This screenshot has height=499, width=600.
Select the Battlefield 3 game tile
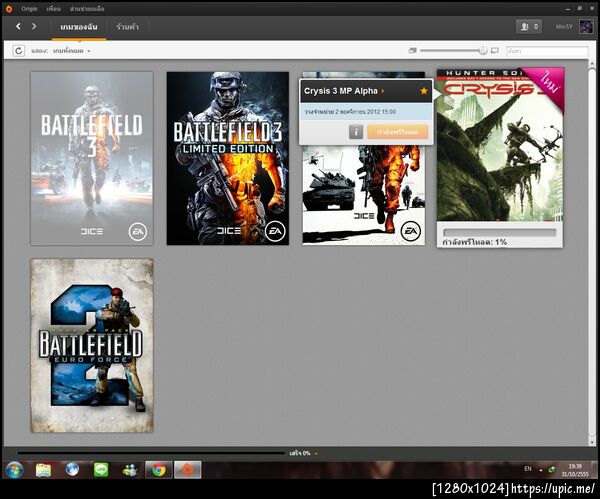point(92,158)
